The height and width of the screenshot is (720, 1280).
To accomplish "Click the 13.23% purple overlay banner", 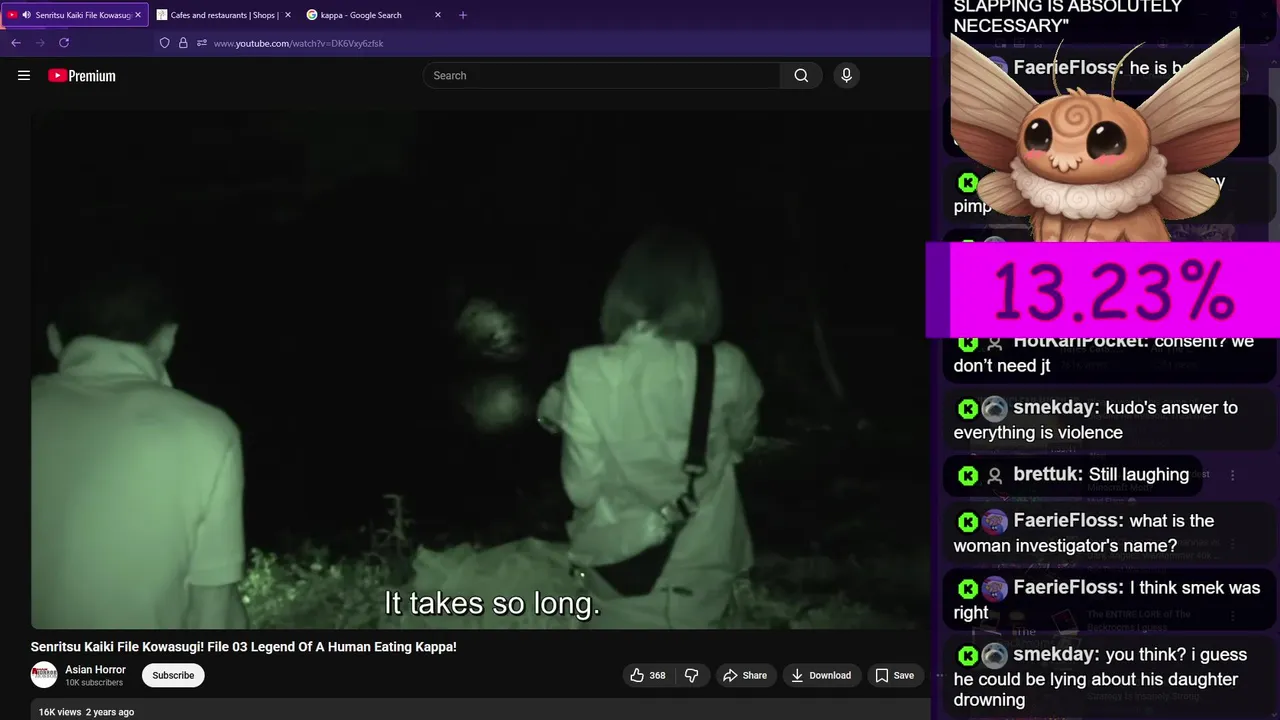I will (x=1103, y=291).
